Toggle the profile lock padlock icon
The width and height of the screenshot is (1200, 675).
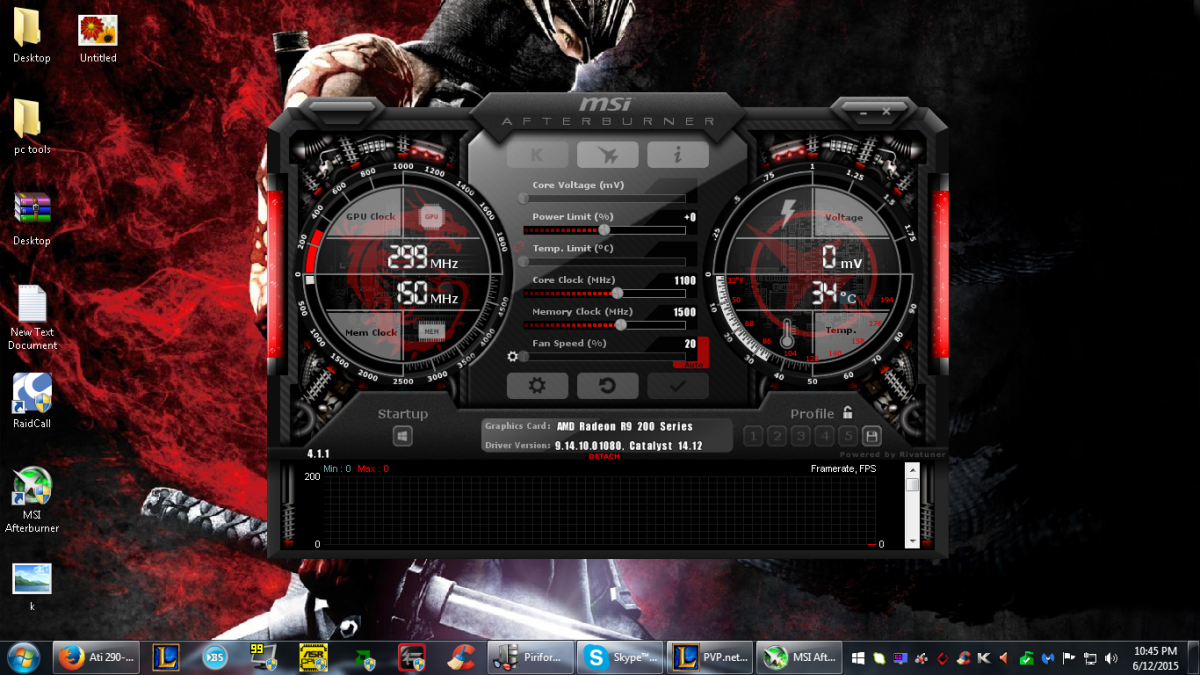[848, 412]
